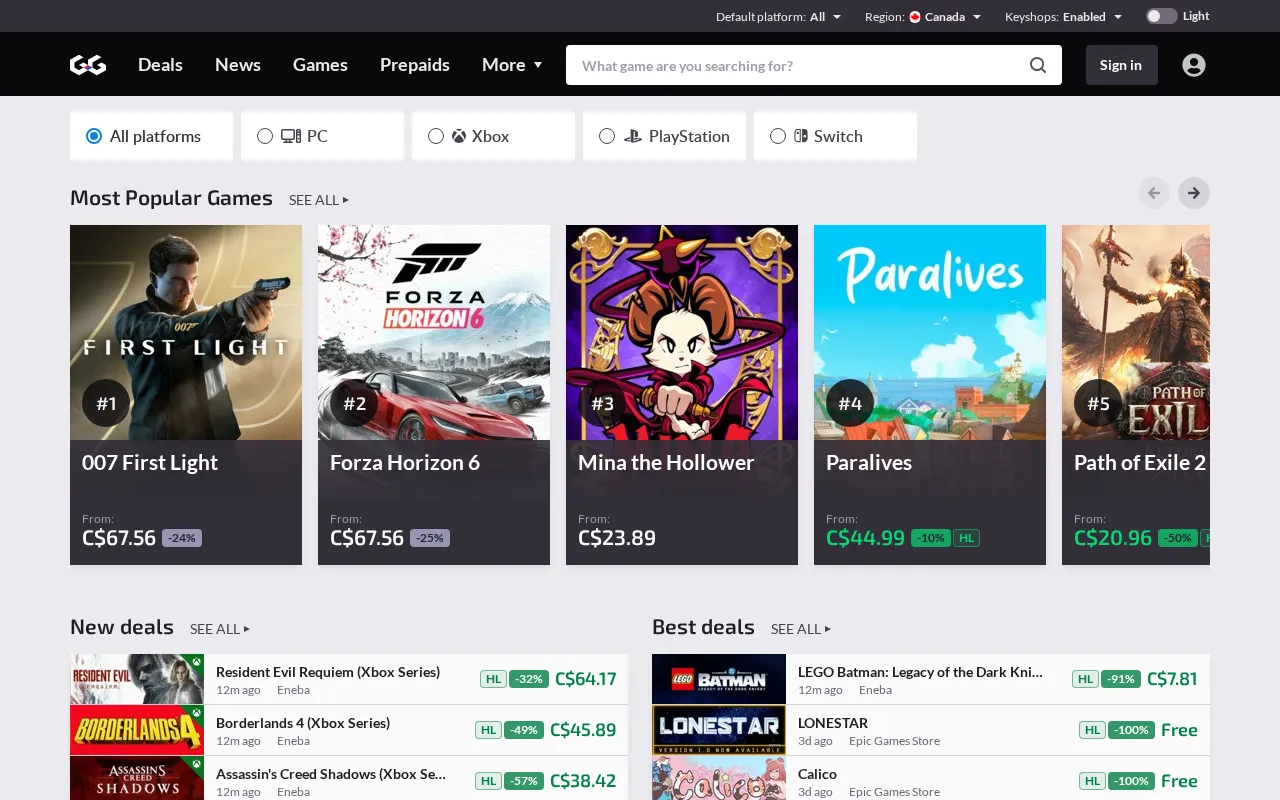Image resolution: width=1280 pixels, height=800 pixels.
Task: Click the New deals heading
Action: coord(122,627)
